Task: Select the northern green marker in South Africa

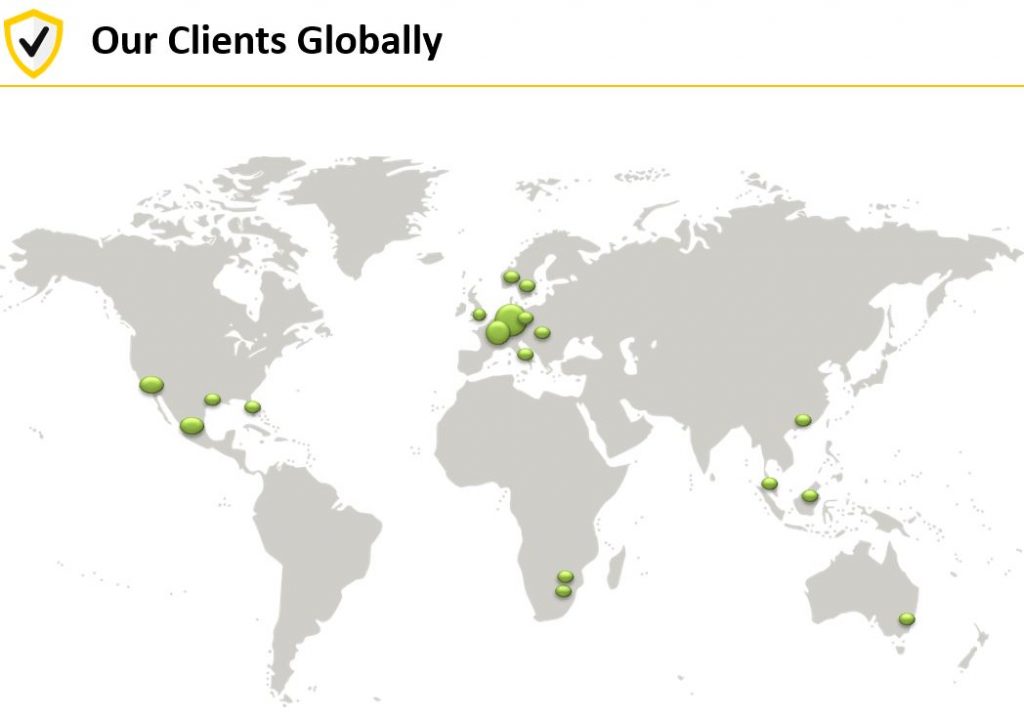Action: coord(566,577)
